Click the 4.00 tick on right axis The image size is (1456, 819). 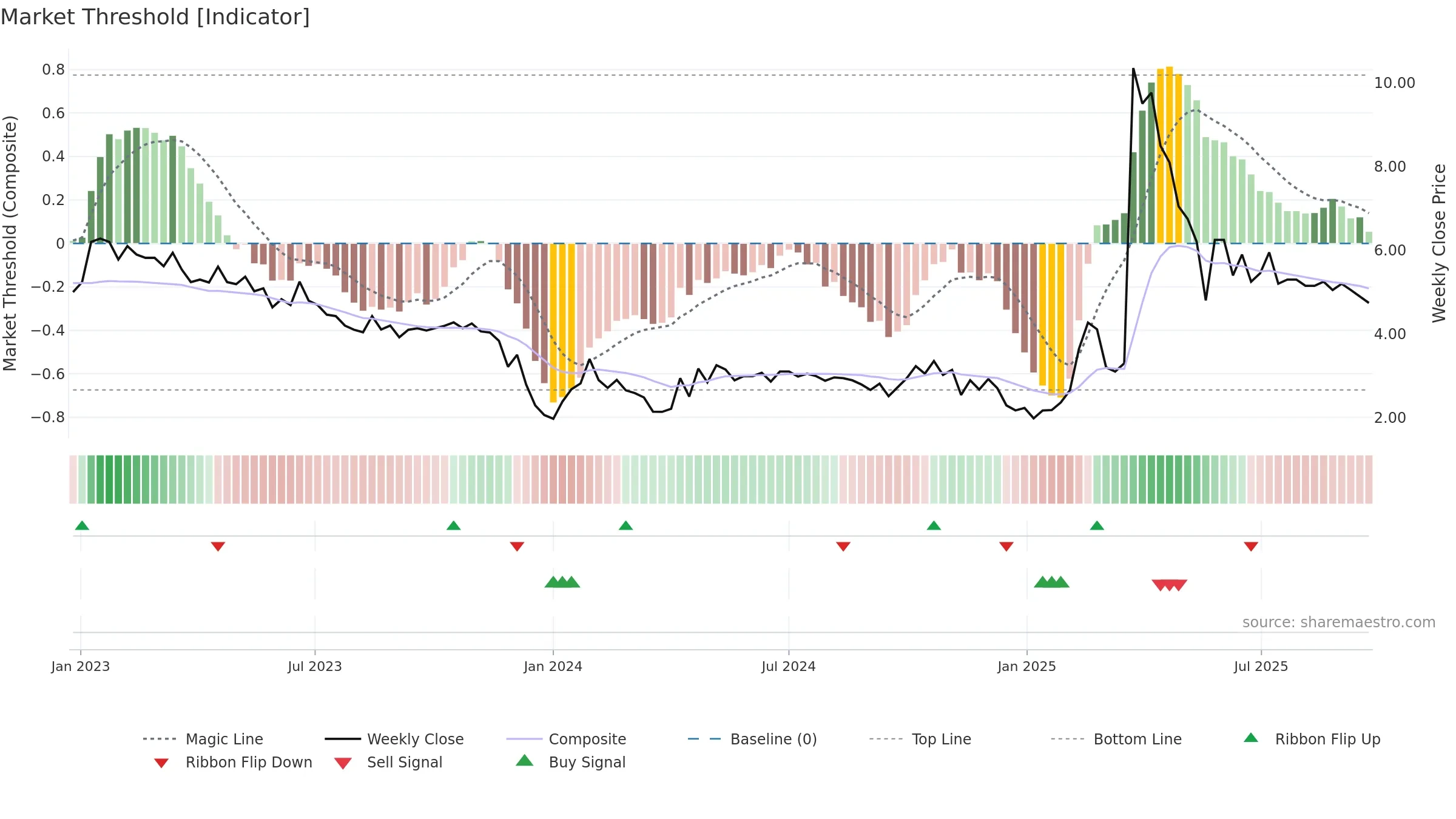point(1390,334)
